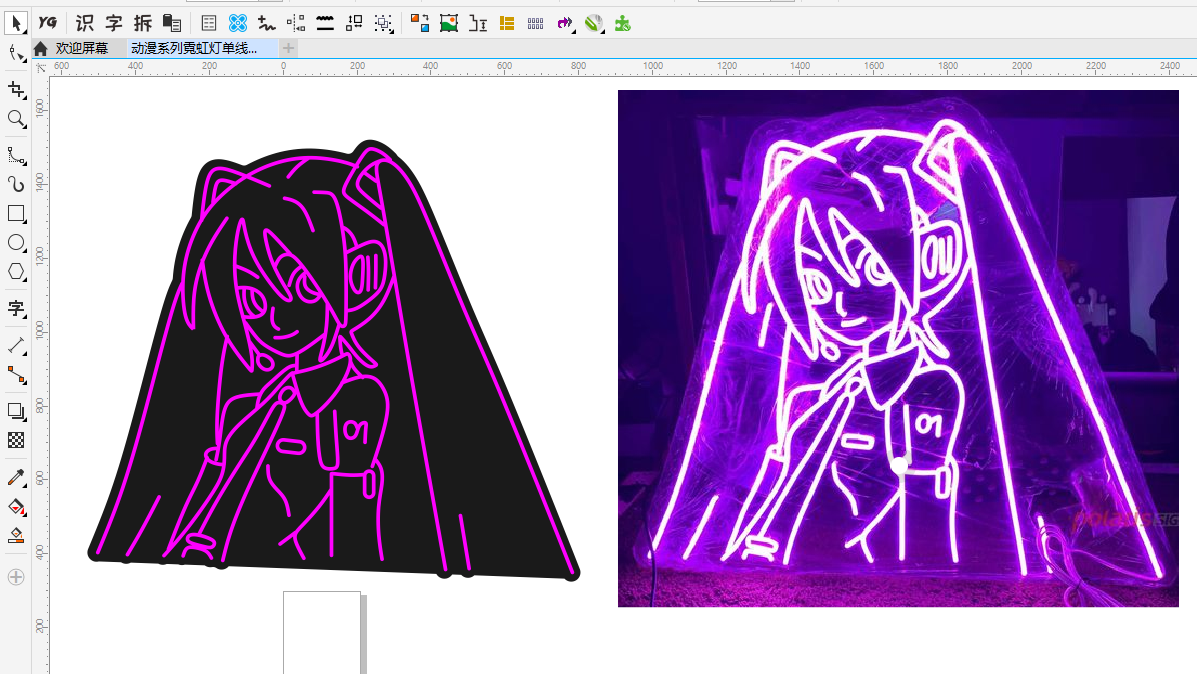The height and width of the screenshot is (674, 1197).
Task: Select the Crop tool
Action: [16, 90]
